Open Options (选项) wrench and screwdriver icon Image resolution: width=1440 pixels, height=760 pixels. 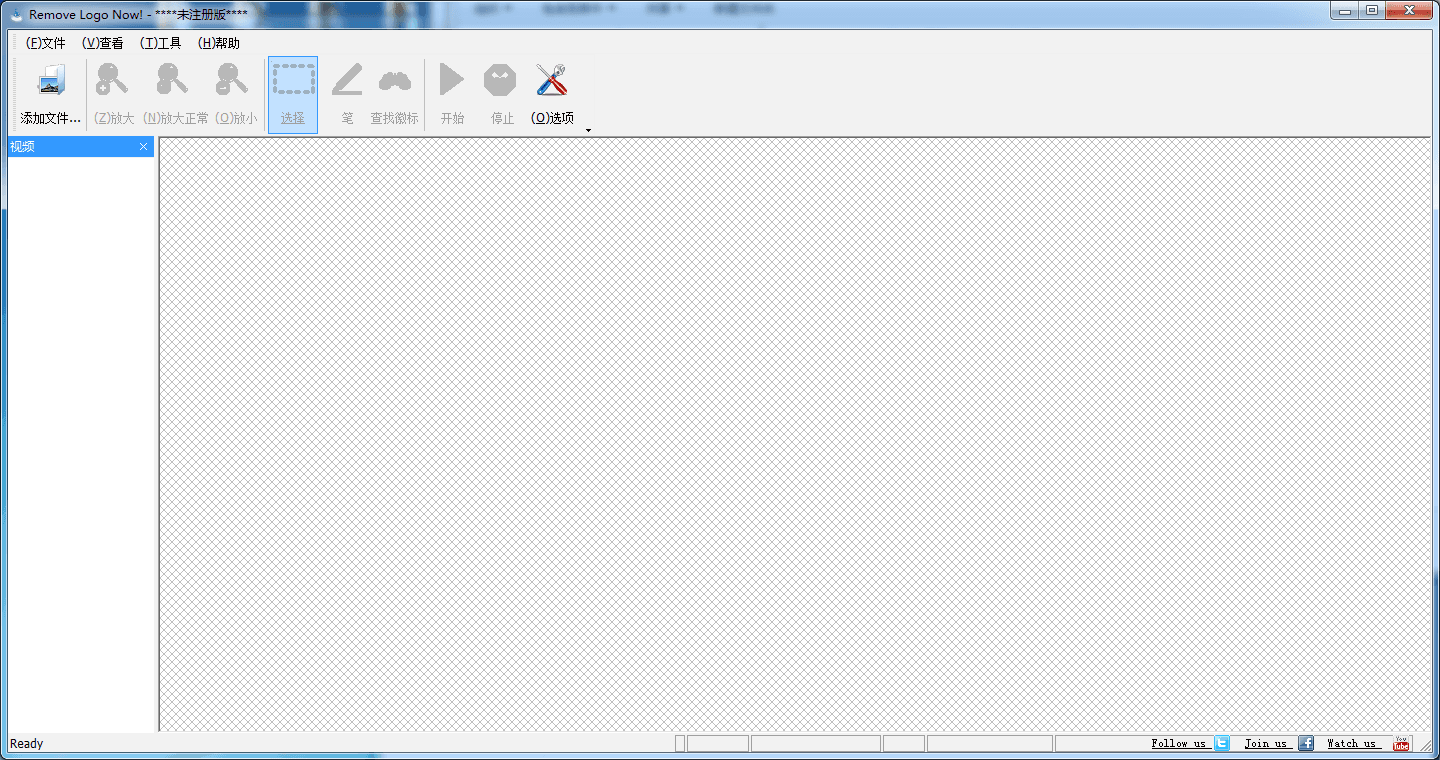click(x=552, y=80)
